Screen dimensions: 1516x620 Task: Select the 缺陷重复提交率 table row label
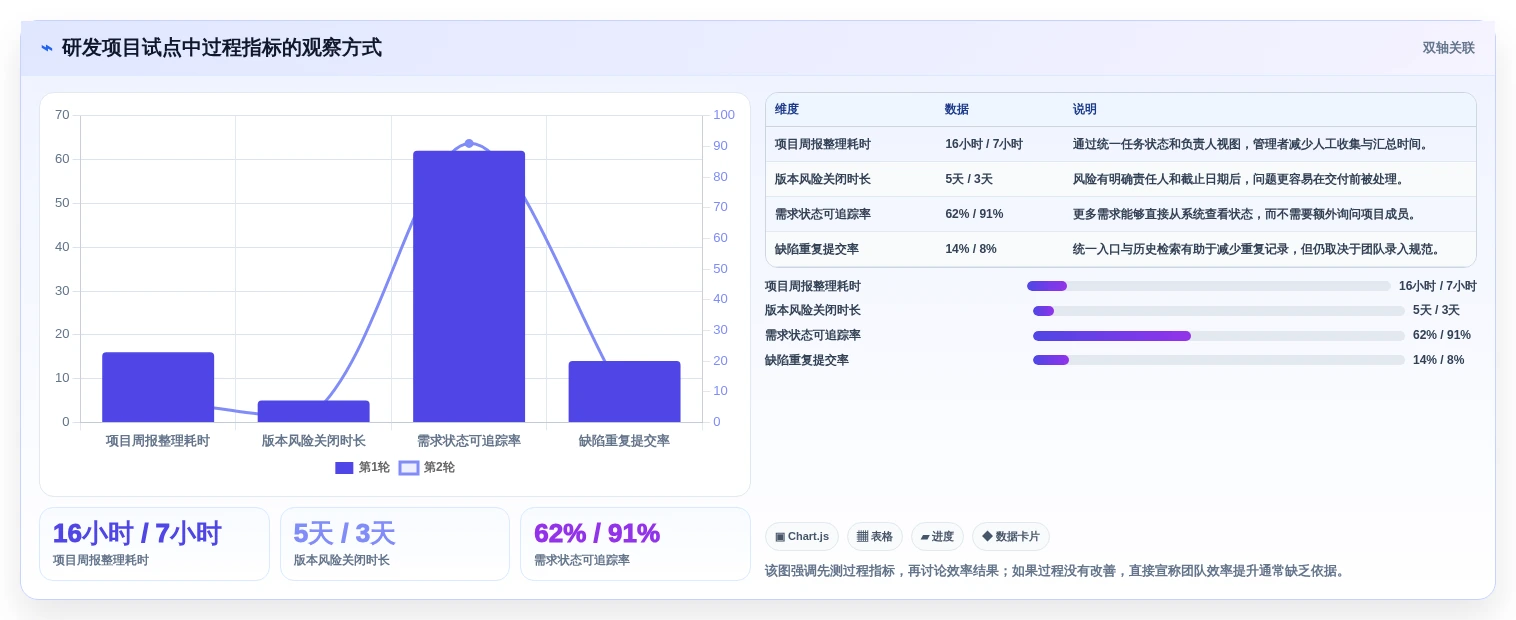[817, 249]
